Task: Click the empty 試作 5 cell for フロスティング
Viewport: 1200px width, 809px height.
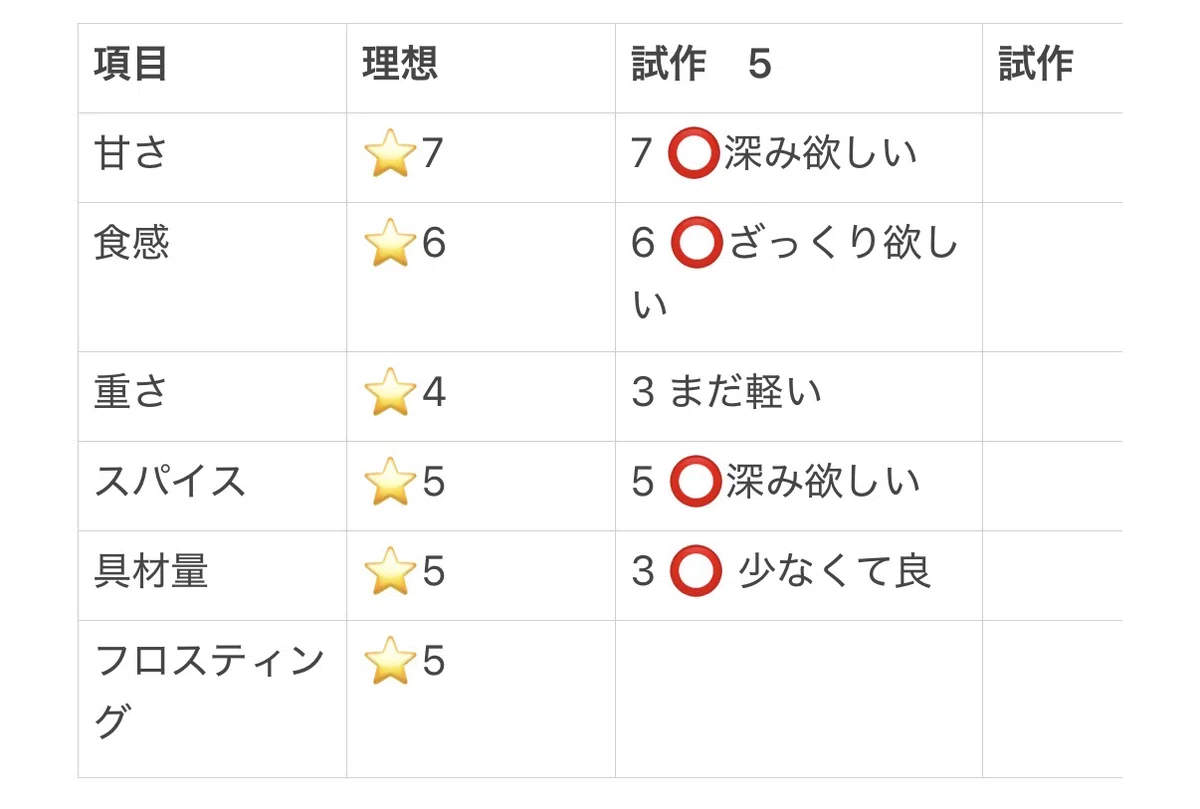Action: click(x=799, y=699)
